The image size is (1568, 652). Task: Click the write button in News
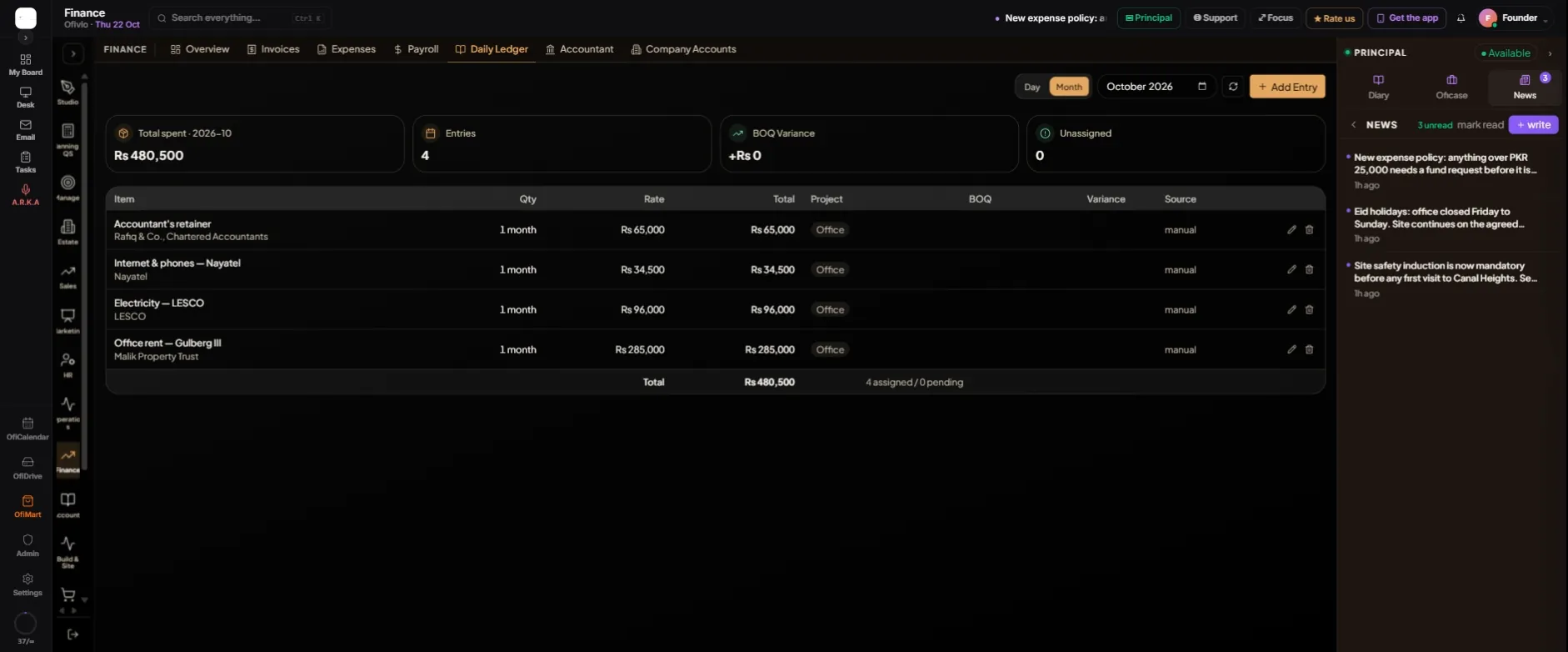coord(1533,125)
